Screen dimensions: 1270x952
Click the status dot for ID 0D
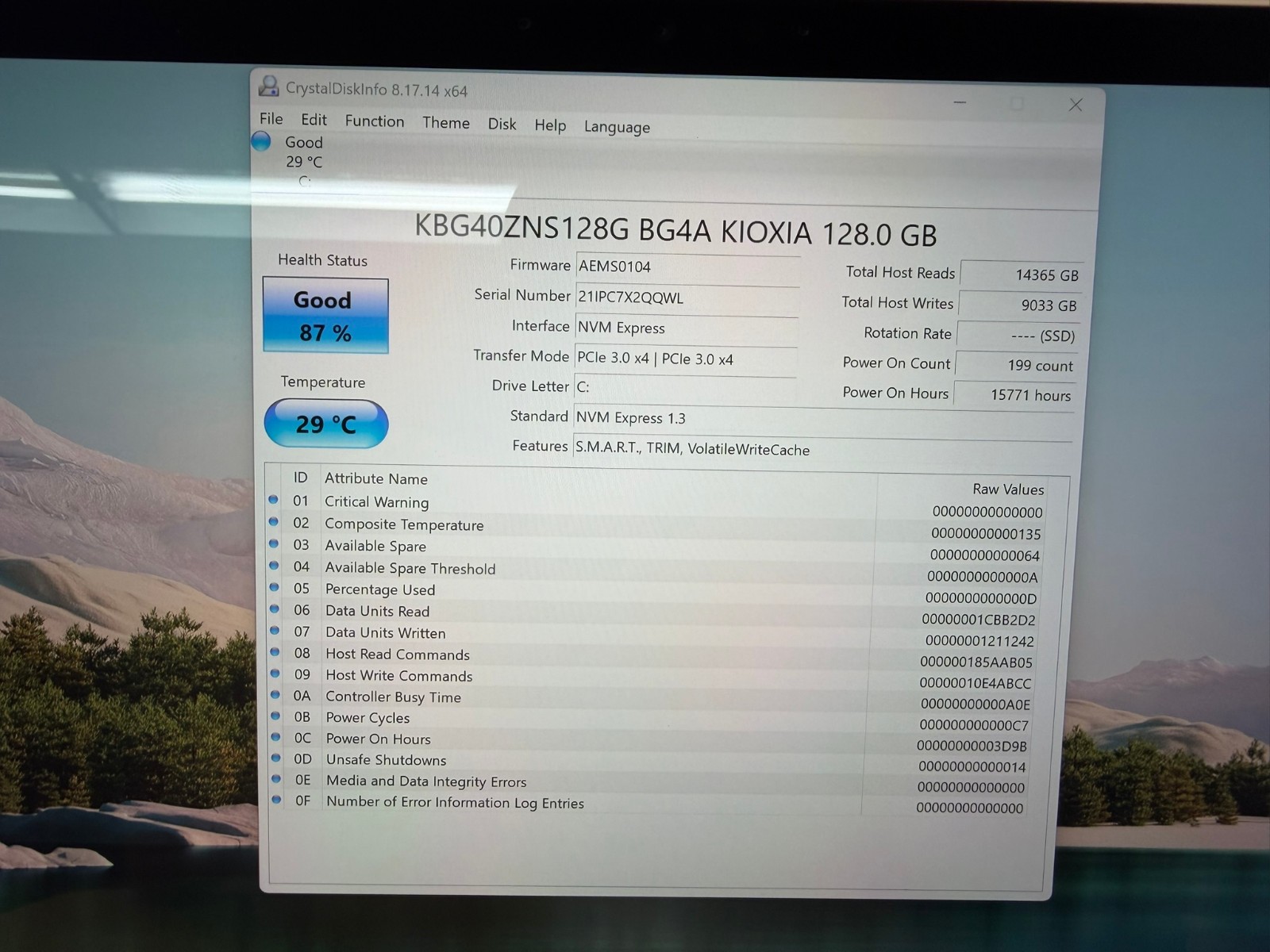point(276,758)
